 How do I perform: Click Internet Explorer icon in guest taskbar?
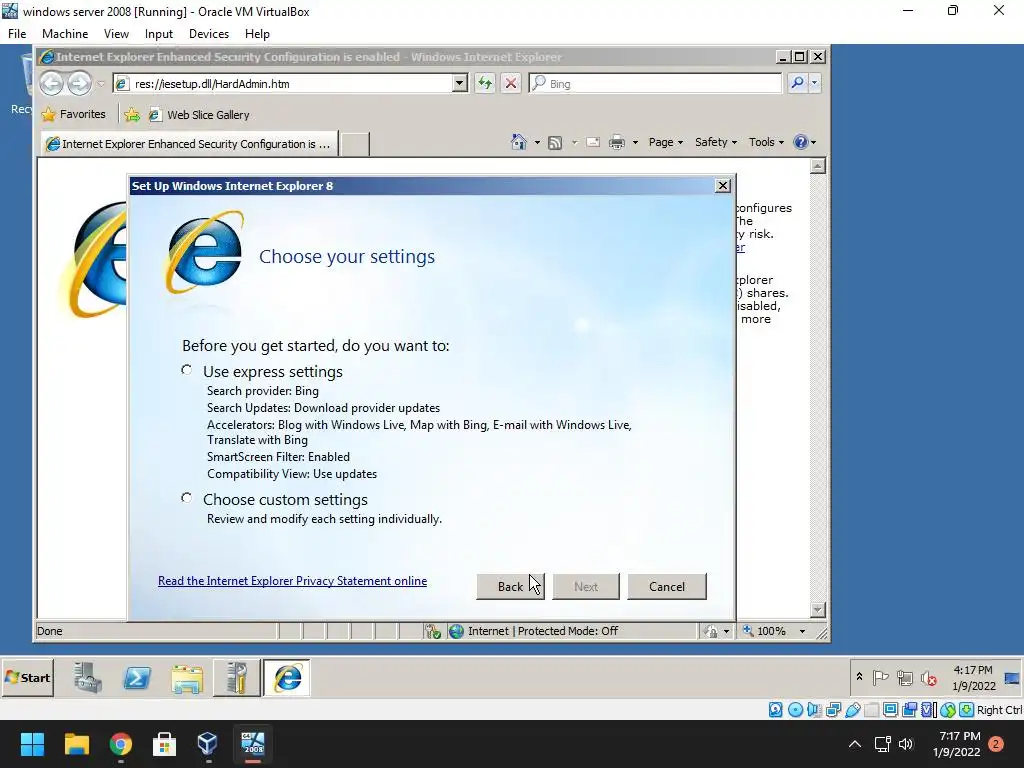287,677
